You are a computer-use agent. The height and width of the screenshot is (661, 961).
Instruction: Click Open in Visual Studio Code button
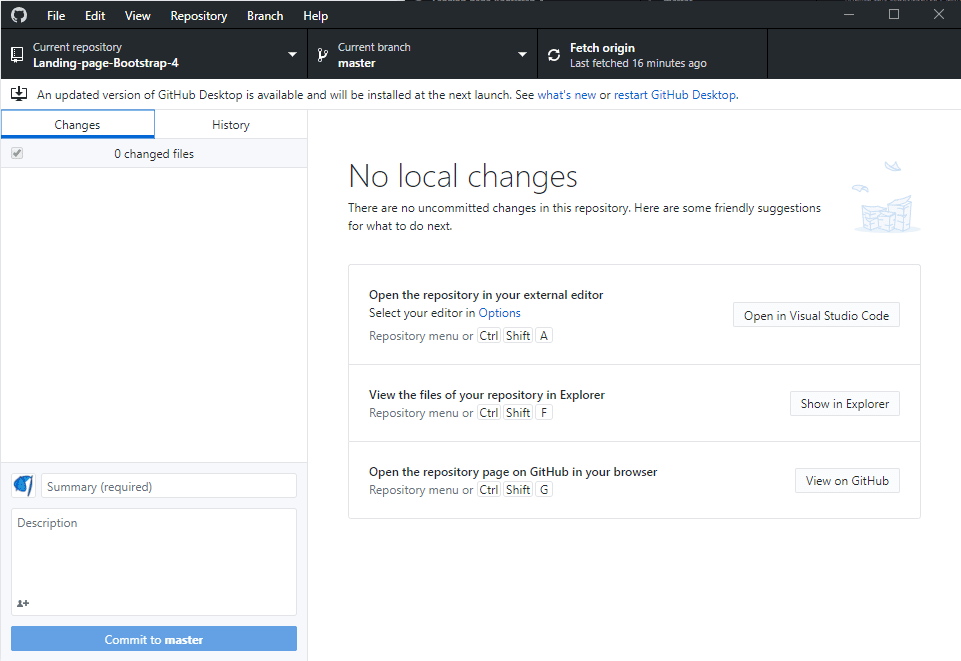[816, 315]
